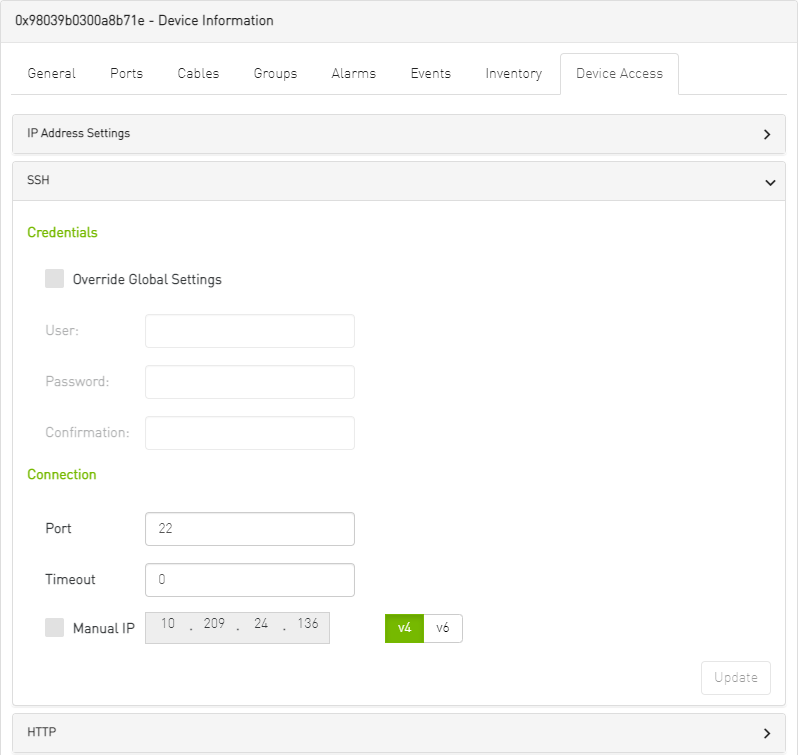Click the Password input field
The height and width of the screenshot is (755, 798).
coord(249,382)
